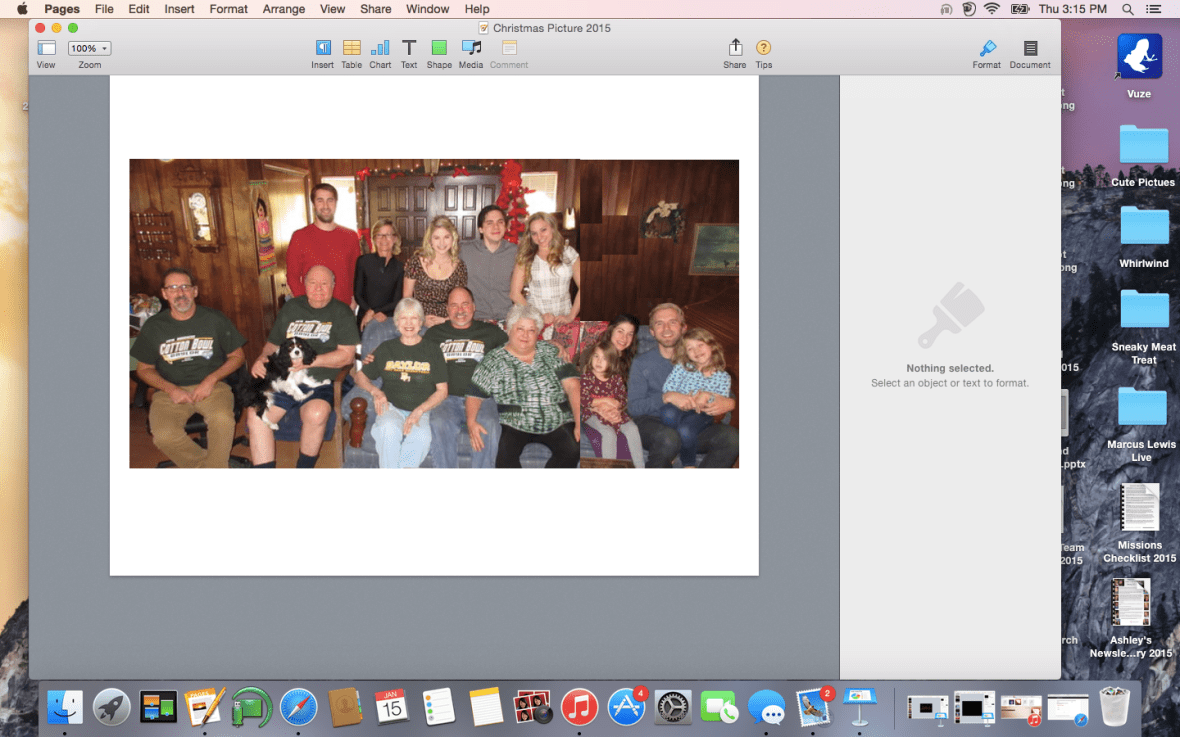Screen dimensions: 1180x737
Task: Open Spotlight search in menu bar
Action: tap(1128, 9)
